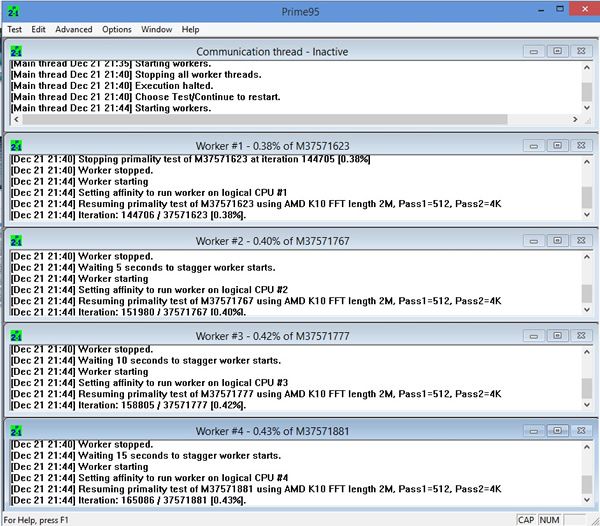Viewport: 600px width, 526px height.
Task: Maximize the Worker #4 child window
Action: pos(558,431)
